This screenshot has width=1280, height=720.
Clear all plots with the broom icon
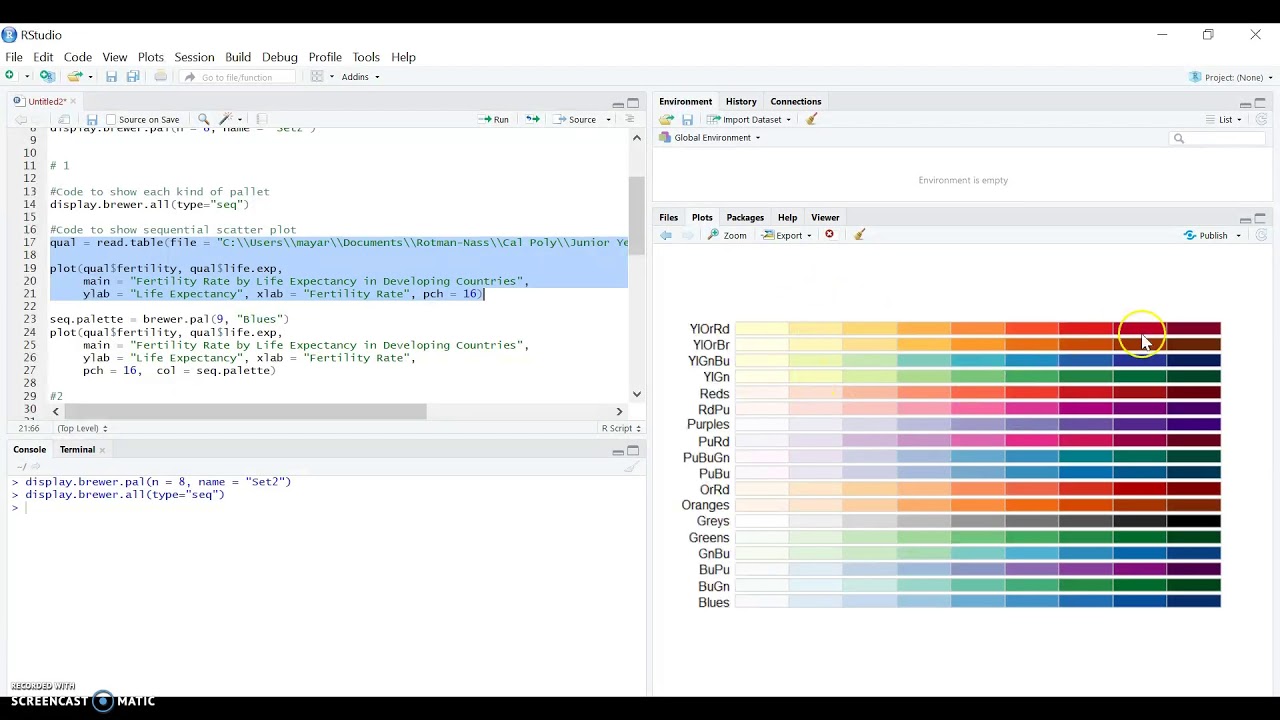859,235
